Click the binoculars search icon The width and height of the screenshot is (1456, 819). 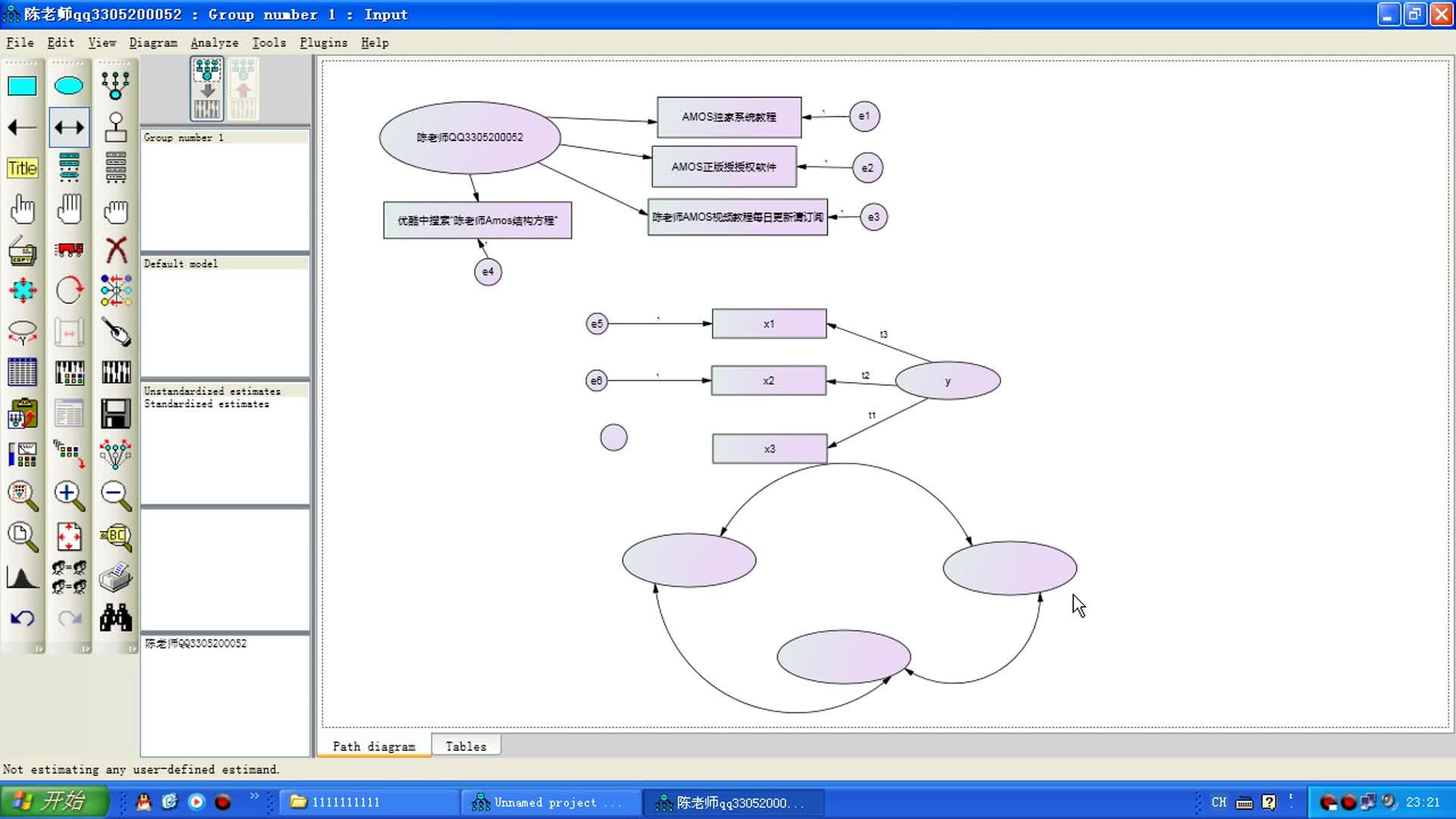(x=116, y=618)
